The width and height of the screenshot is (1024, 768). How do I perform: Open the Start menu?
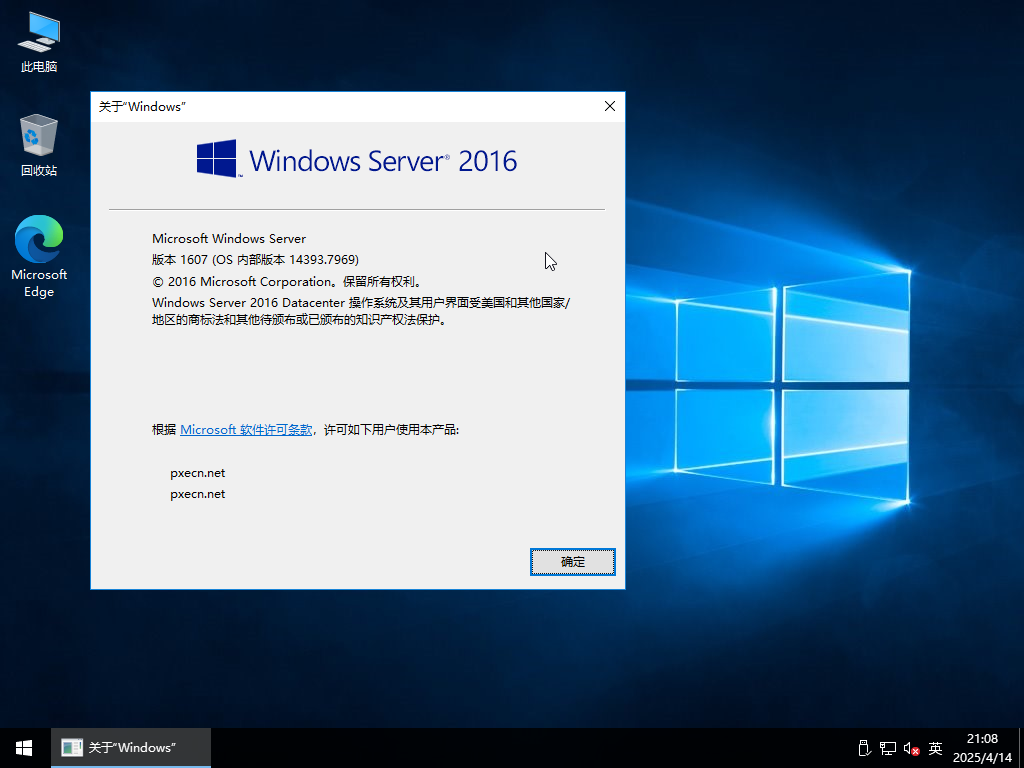click(x=23, y=747)
